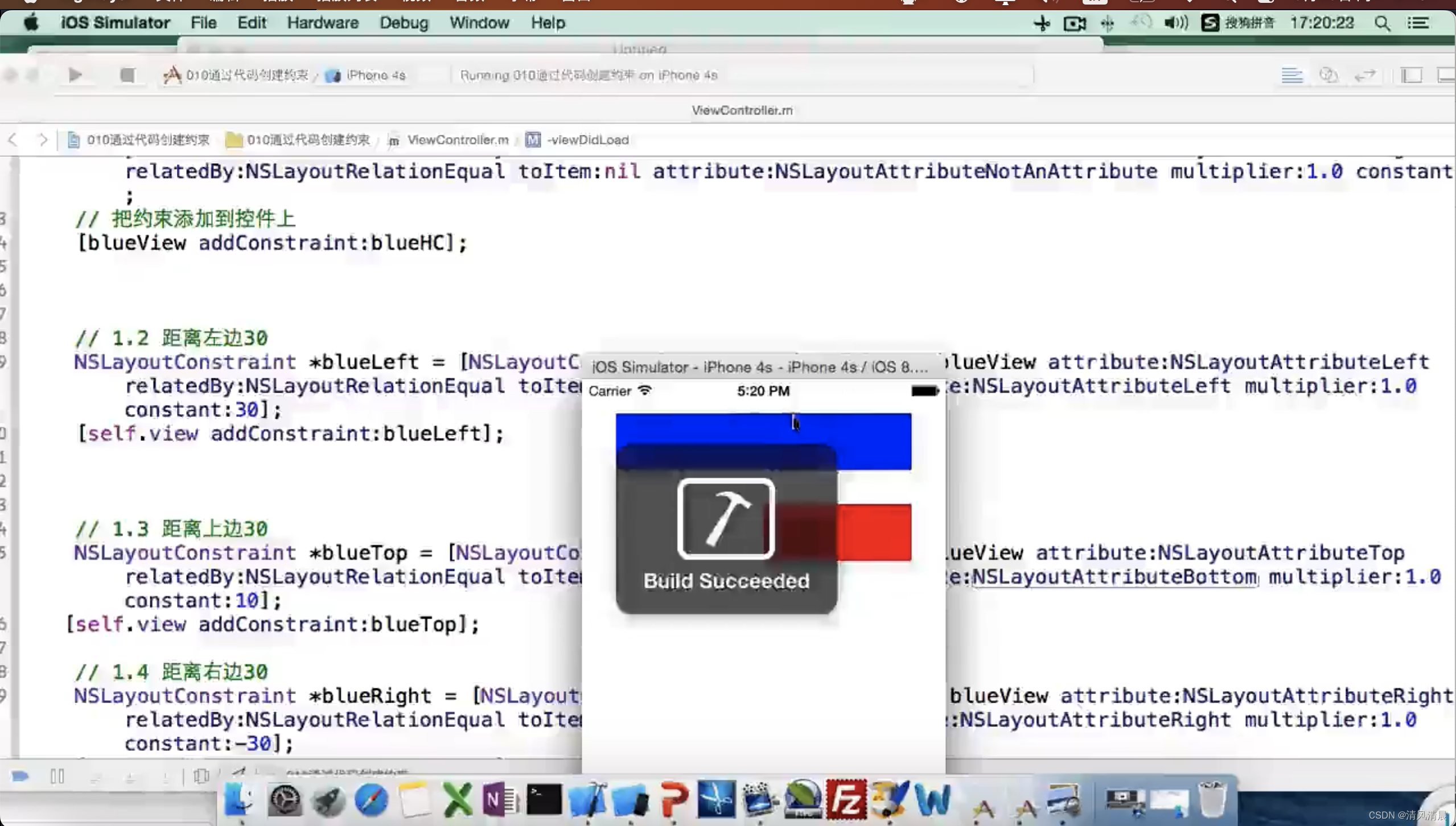Click the blueHC addConstraint code line

(x=272, y=243)
